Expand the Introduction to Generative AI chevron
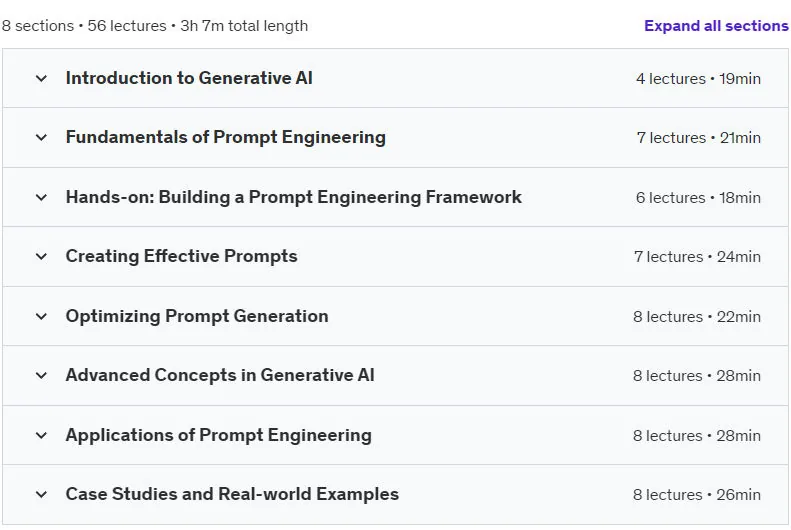The image size is (791, 530). coord(41,78)
